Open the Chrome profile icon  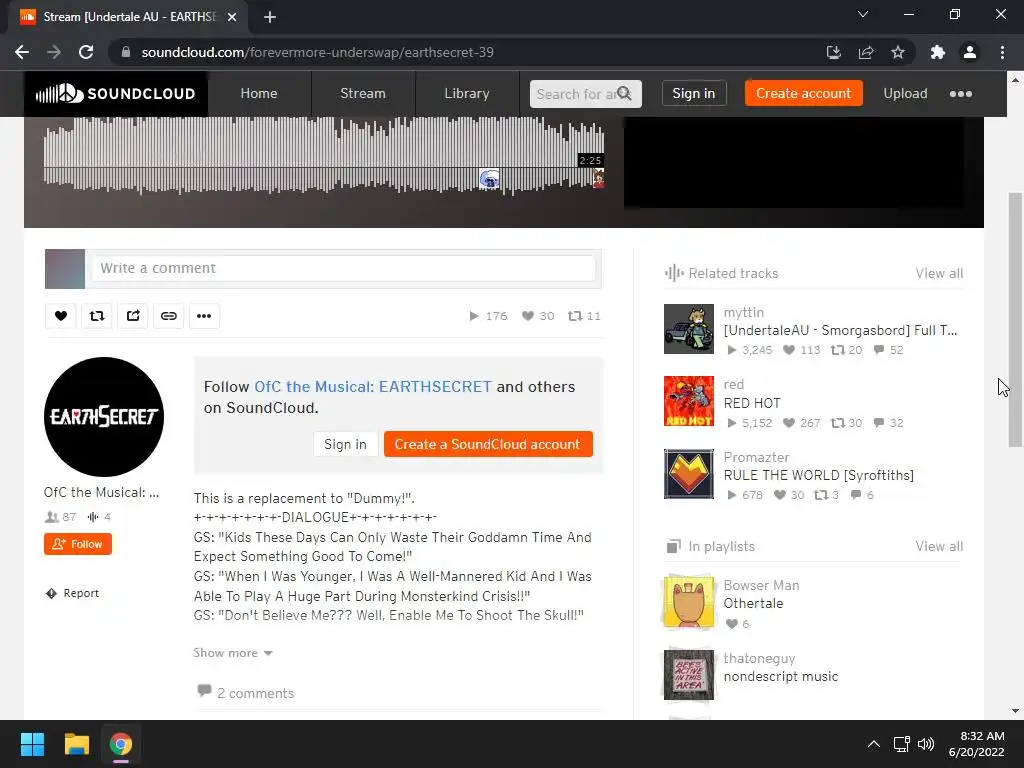click(970, 52)
